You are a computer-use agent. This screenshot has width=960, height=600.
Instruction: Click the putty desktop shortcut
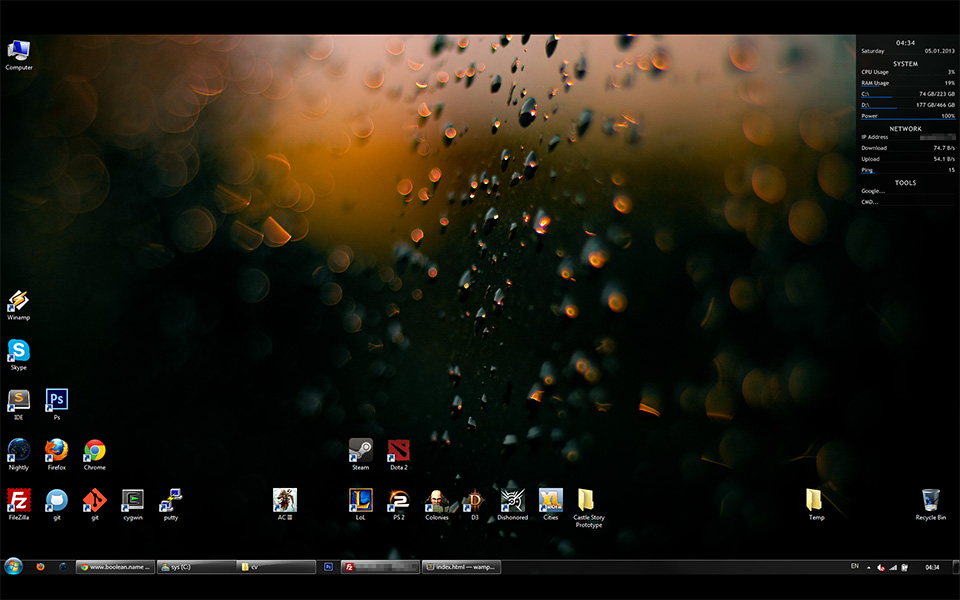coord(171,500)
